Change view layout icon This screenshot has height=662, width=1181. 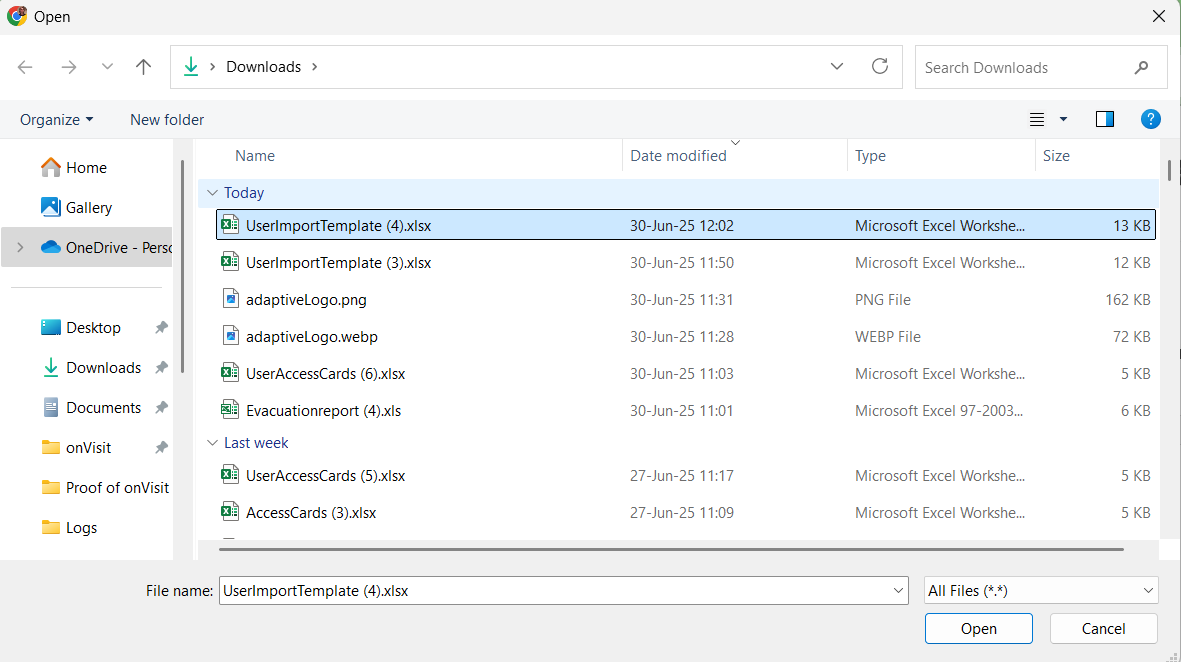click(x=1037, y=119)
